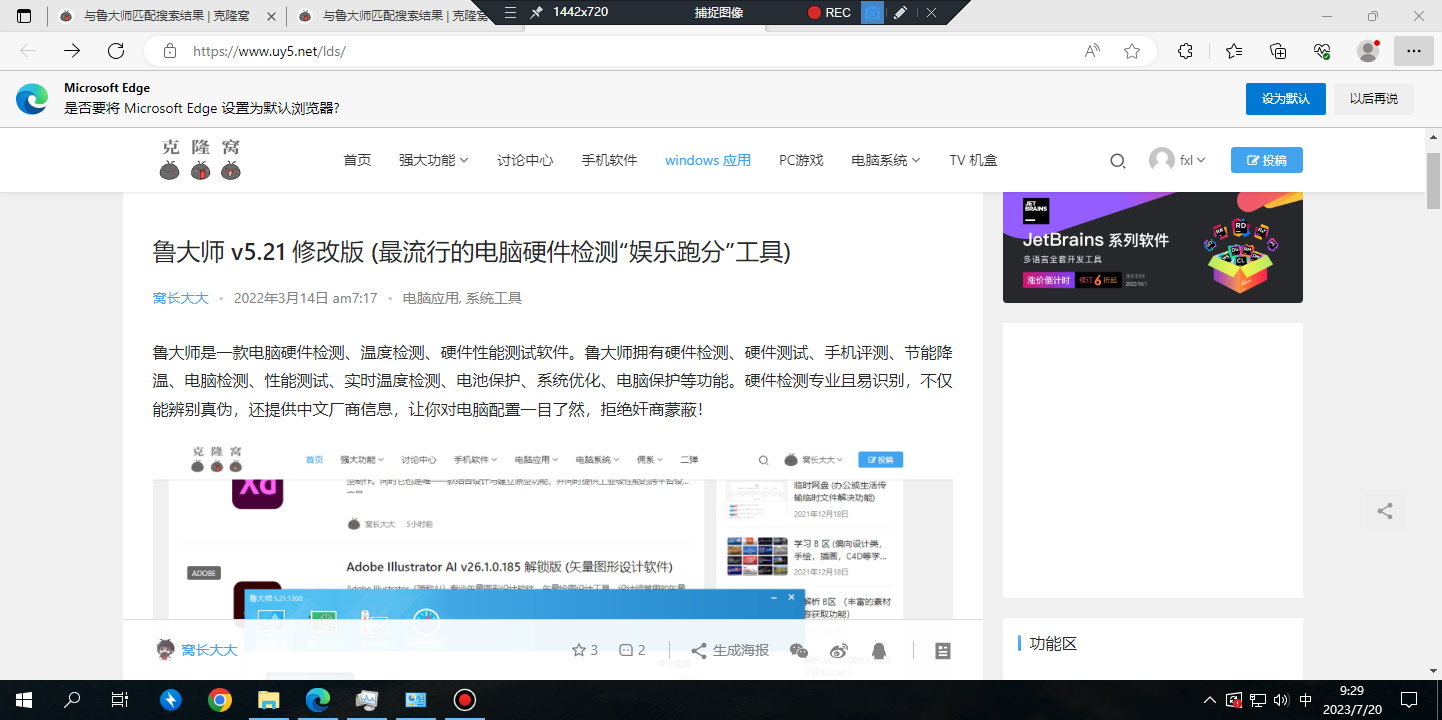Click the read aloud icon in address bar
The image size is (1442, 720).
click(1093, 51)
